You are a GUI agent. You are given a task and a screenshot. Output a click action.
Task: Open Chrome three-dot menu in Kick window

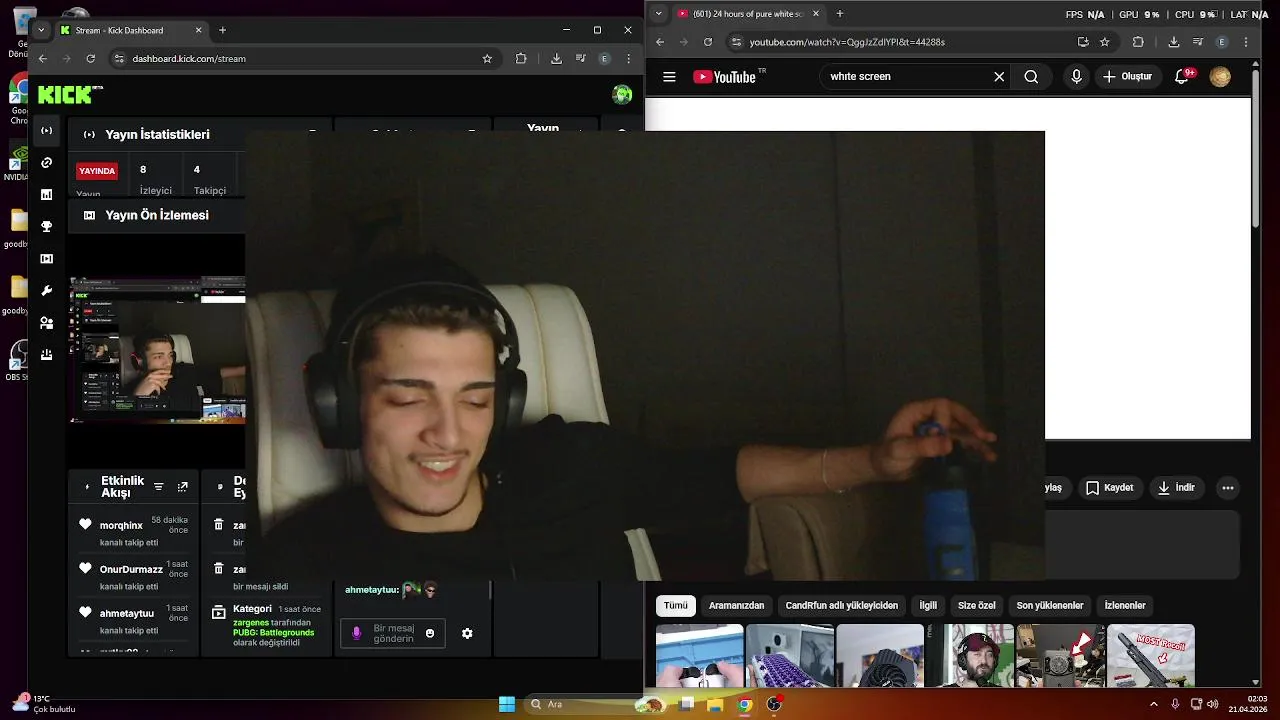(629, 59)
